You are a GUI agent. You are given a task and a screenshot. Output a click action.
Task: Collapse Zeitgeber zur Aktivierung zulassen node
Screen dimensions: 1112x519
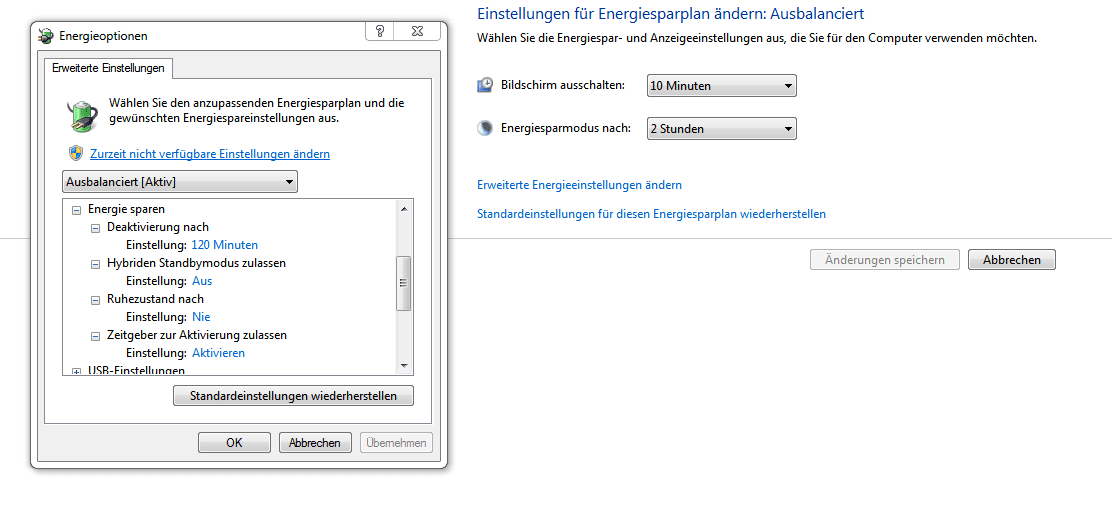(95, 335)
